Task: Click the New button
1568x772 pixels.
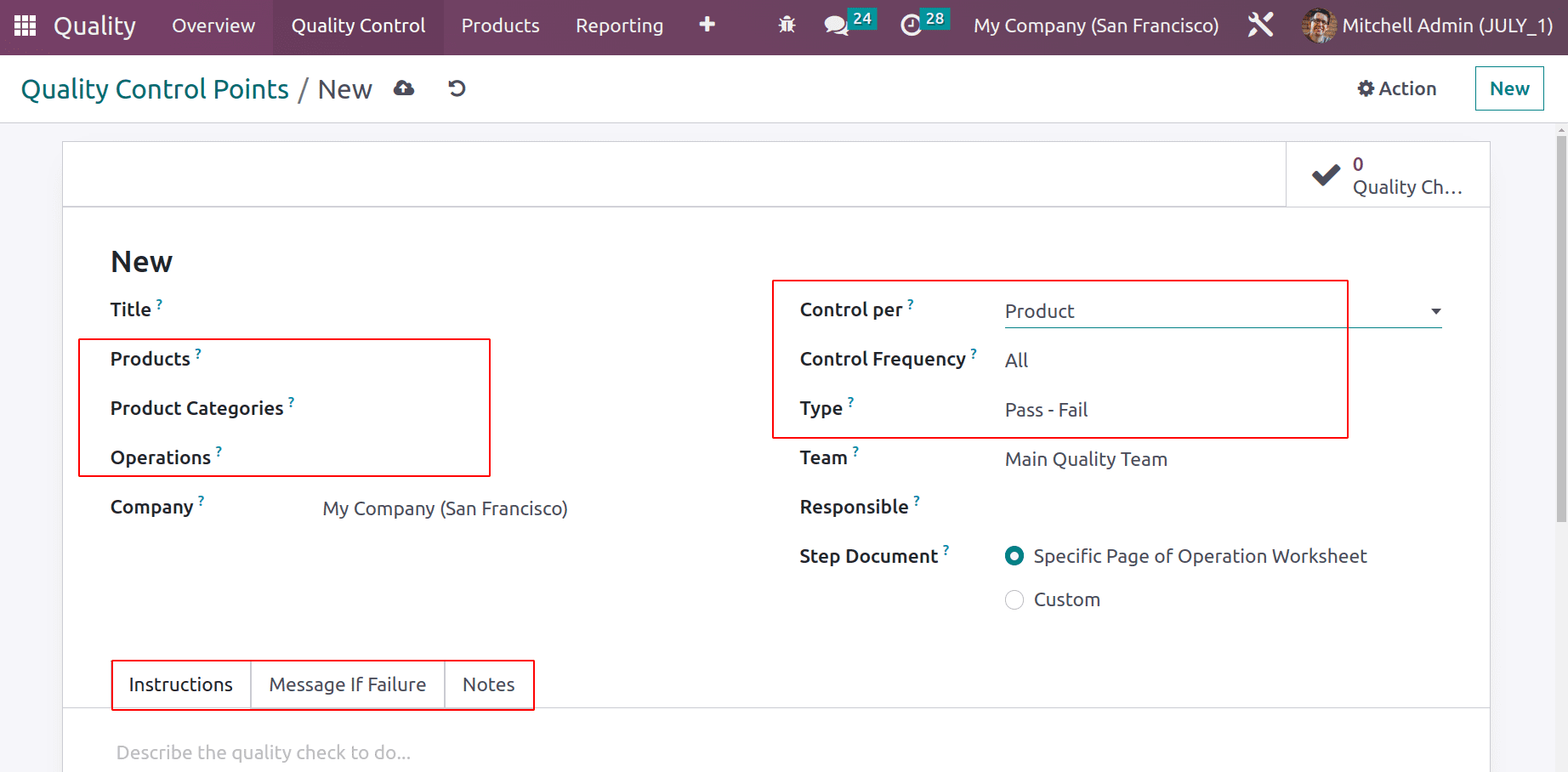Action: (x=1508, y=89)
